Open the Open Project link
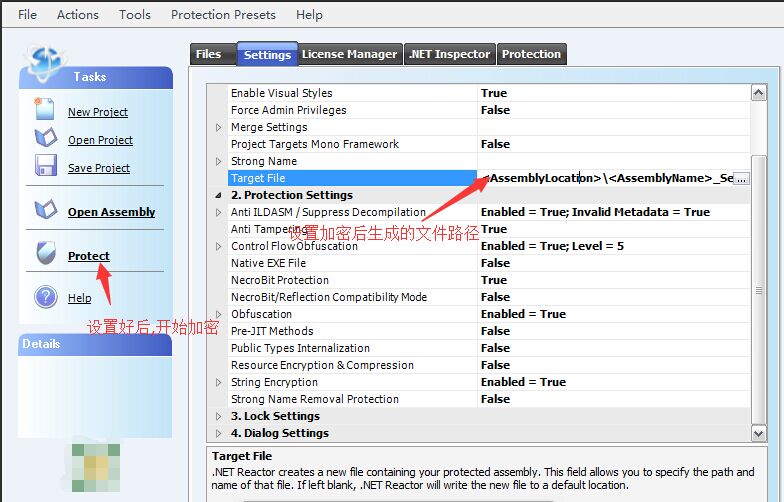784x502 pixels. (100, 140)
